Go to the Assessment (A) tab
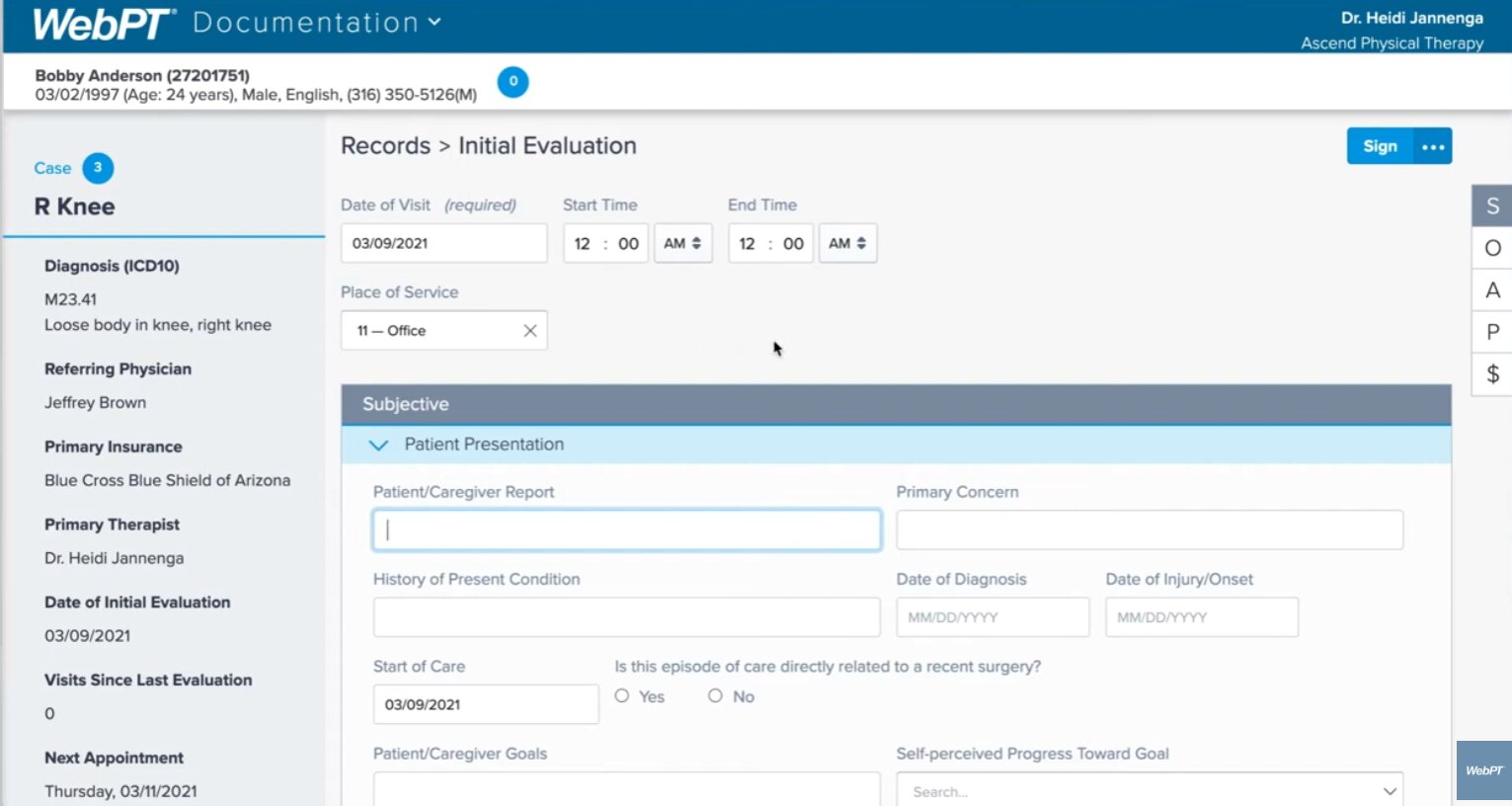The image size is (1512, 806). click(x=1492, y=290)
